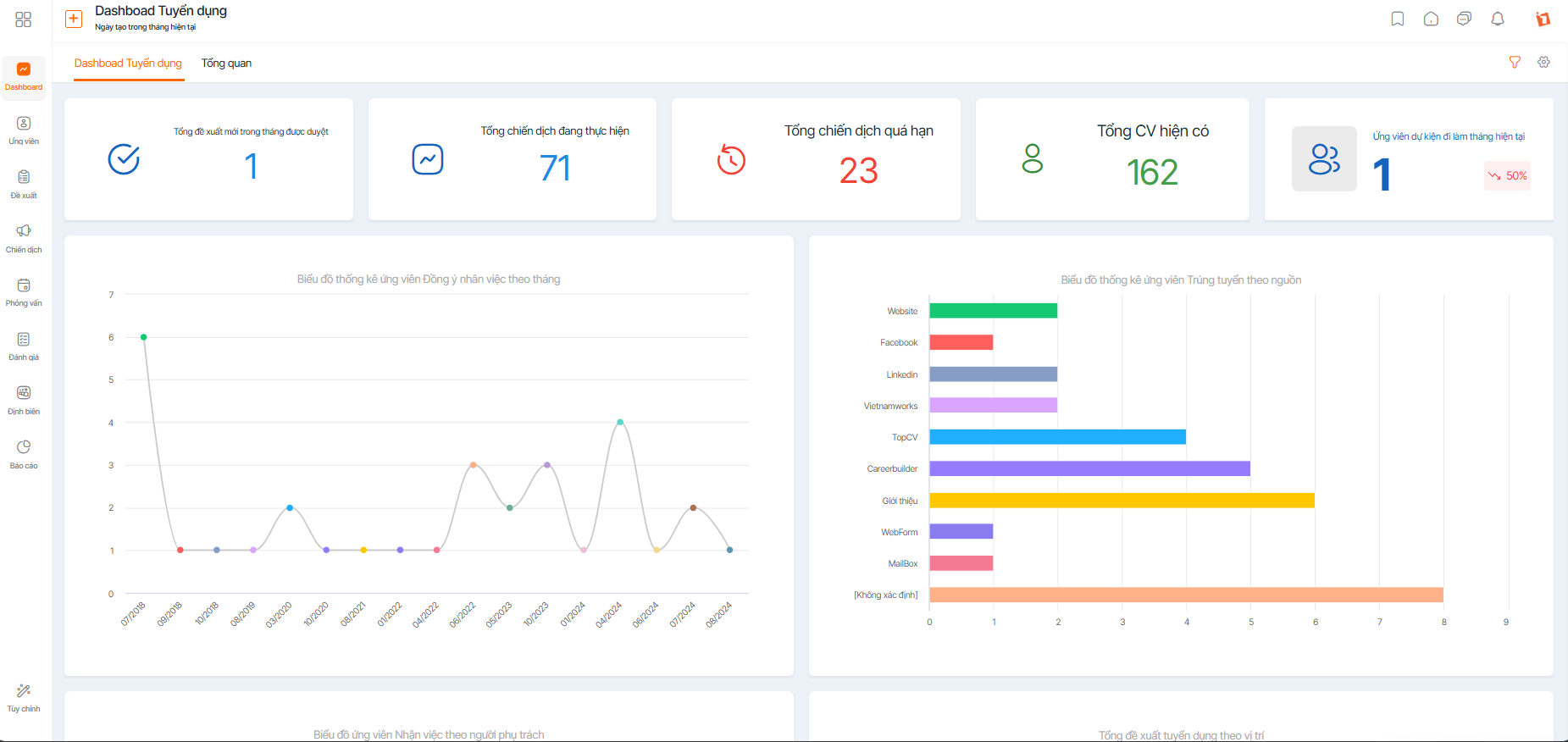Open the Định biên sidebar section
Screen dimensions: 1568x742
click(x=24, y=400)
